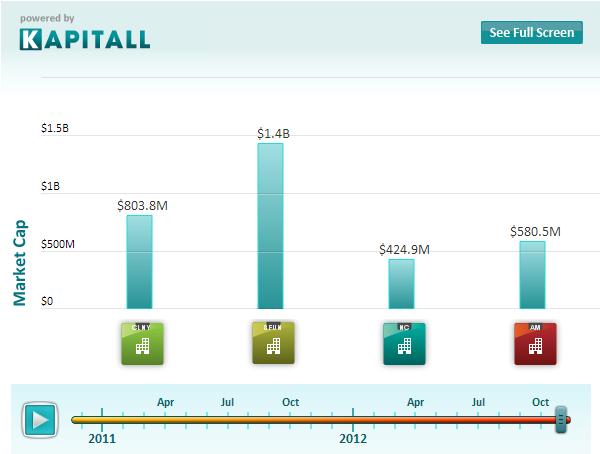600x454 pixels.
Task: Click the olive company icon under the $1.4B bar
Action: tap(271, 344)
